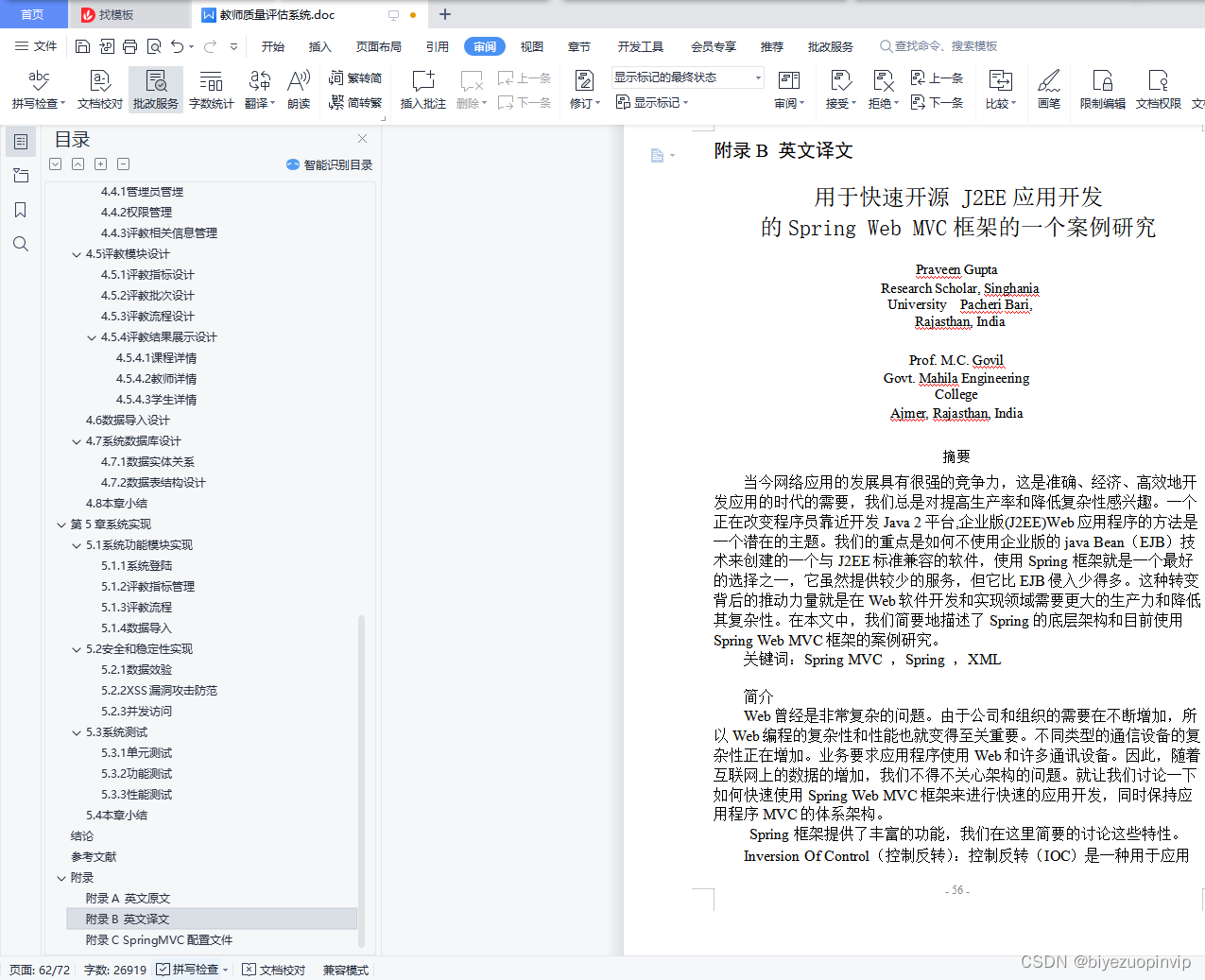Collapse the 4.5评教模块设计 outline node
1205x980 pixels.
pos(77,254)
